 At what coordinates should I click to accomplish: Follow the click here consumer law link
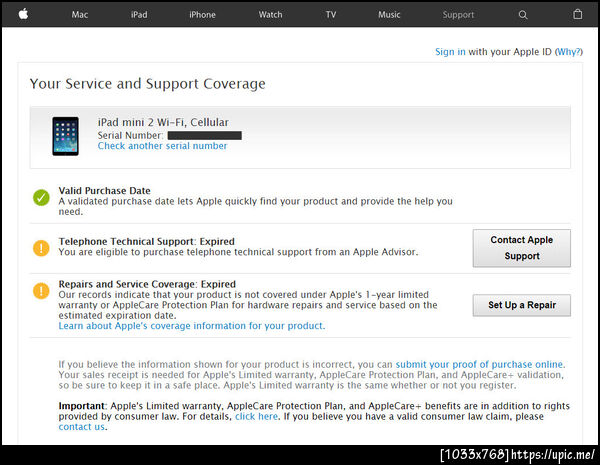256,416
